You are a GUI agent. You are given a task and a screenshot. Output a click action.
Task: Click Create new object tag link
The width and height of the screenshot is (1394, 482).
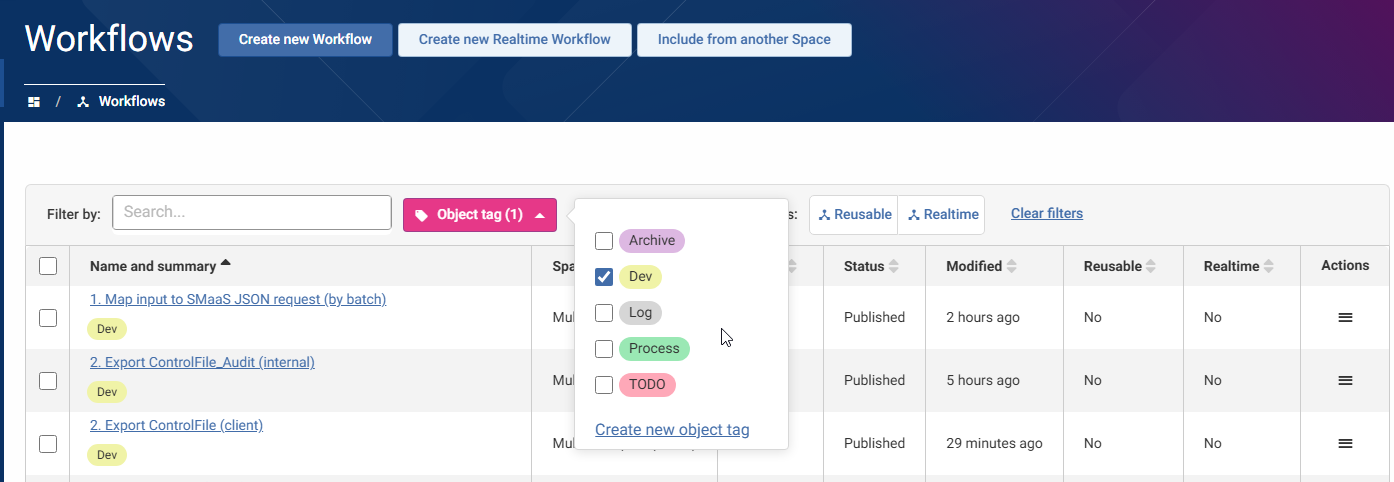(672, 430)
